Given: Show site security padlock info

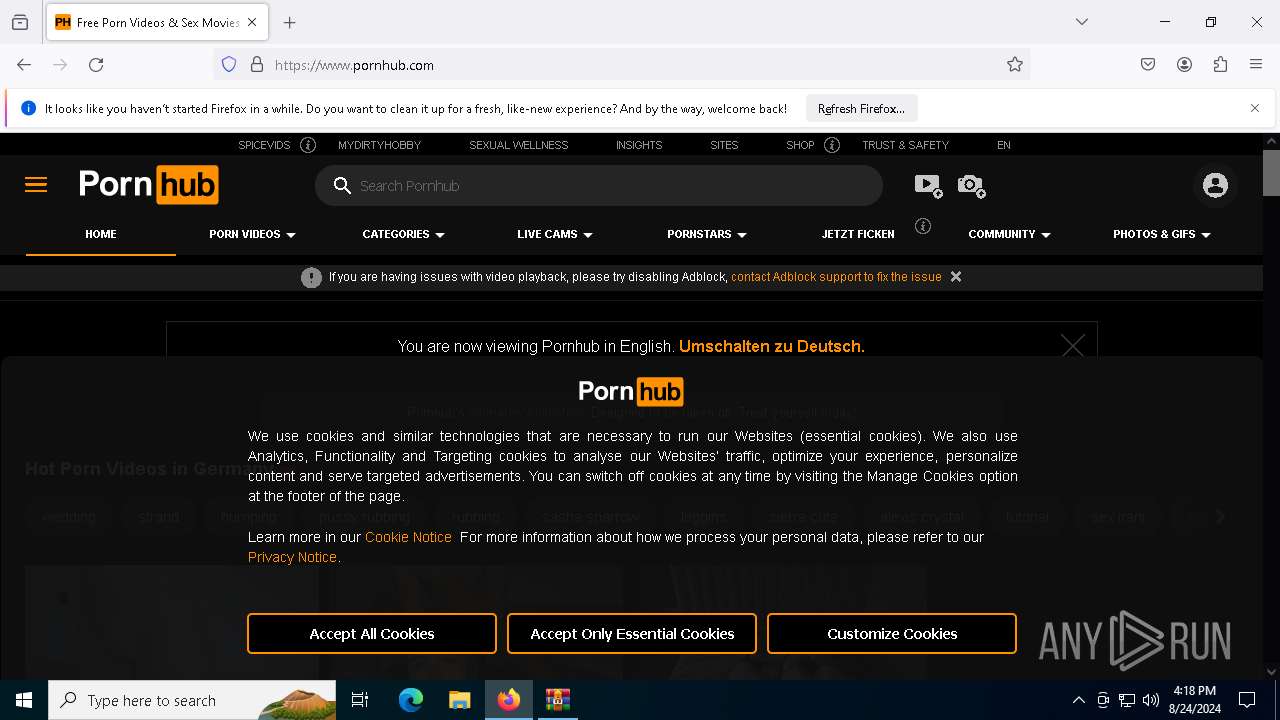Looking at the screenshot, I should pos(257,65).
